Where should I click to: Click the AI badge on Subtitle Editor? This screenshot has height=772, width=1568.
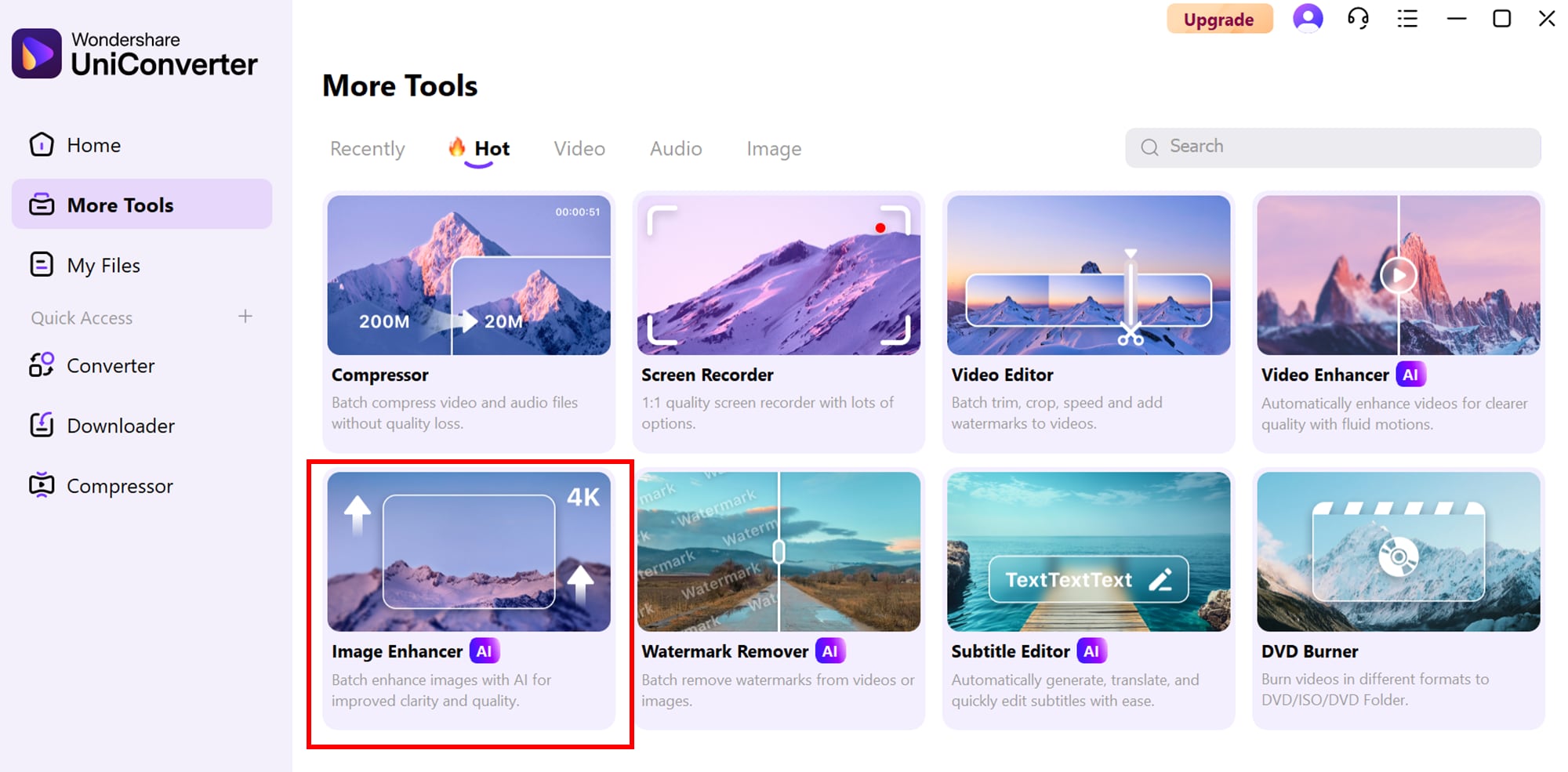[x=1091, y=651]
